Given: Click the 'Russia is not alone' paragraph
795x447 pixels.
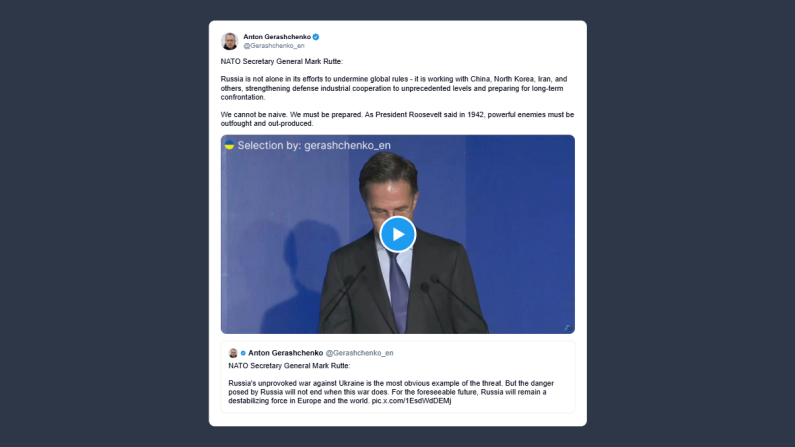Looking at the screenshot, I should click(396, 87).
